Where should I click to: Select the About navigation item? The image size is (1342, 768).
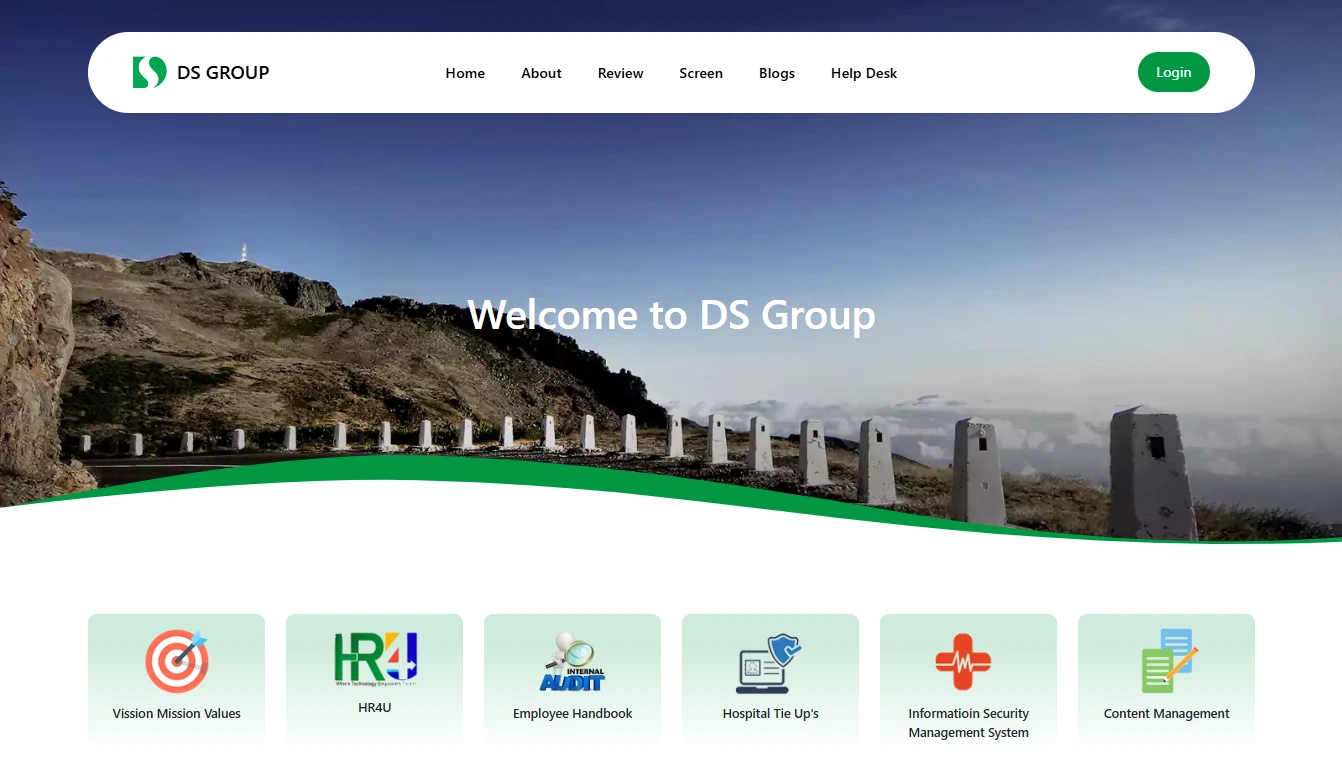point(541,72)
